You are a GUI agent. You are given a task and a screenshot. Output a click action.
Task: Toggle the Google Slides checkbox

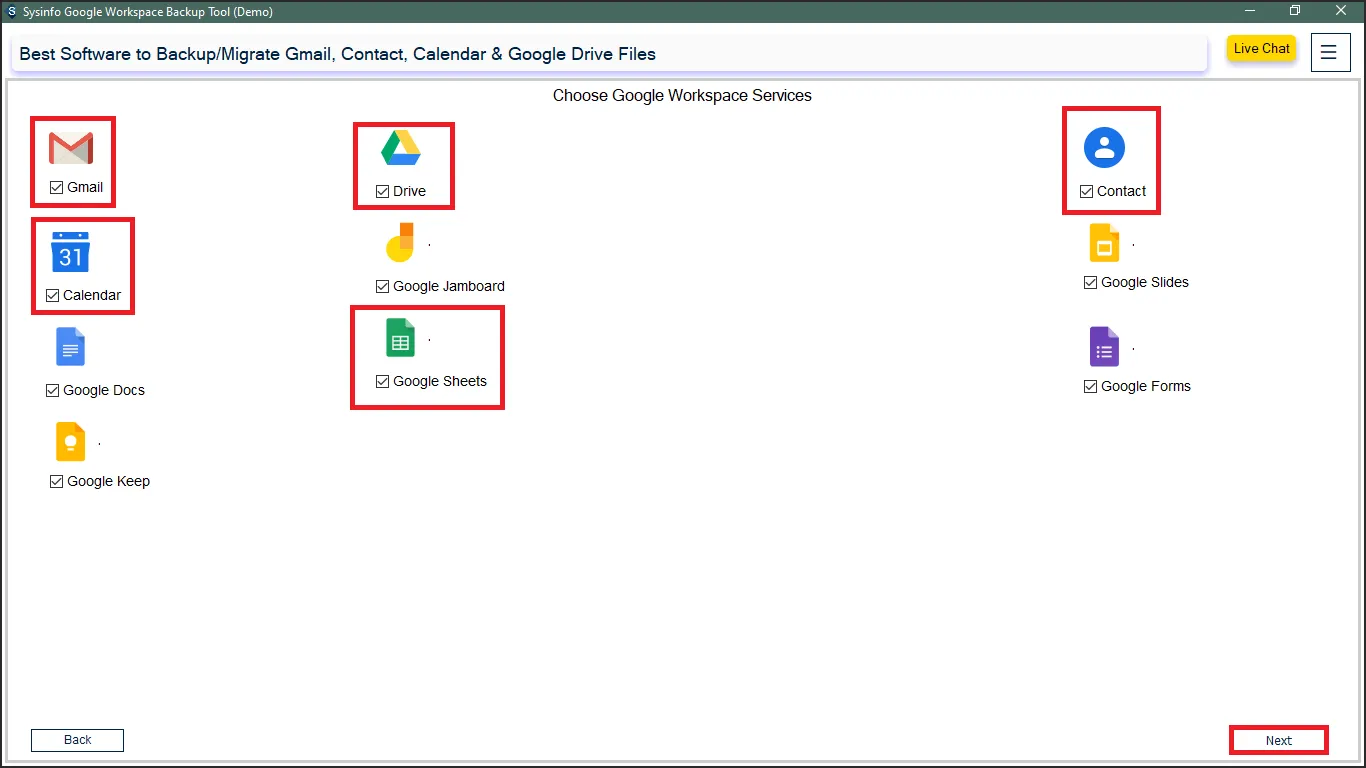click(x=1091, y=282)
